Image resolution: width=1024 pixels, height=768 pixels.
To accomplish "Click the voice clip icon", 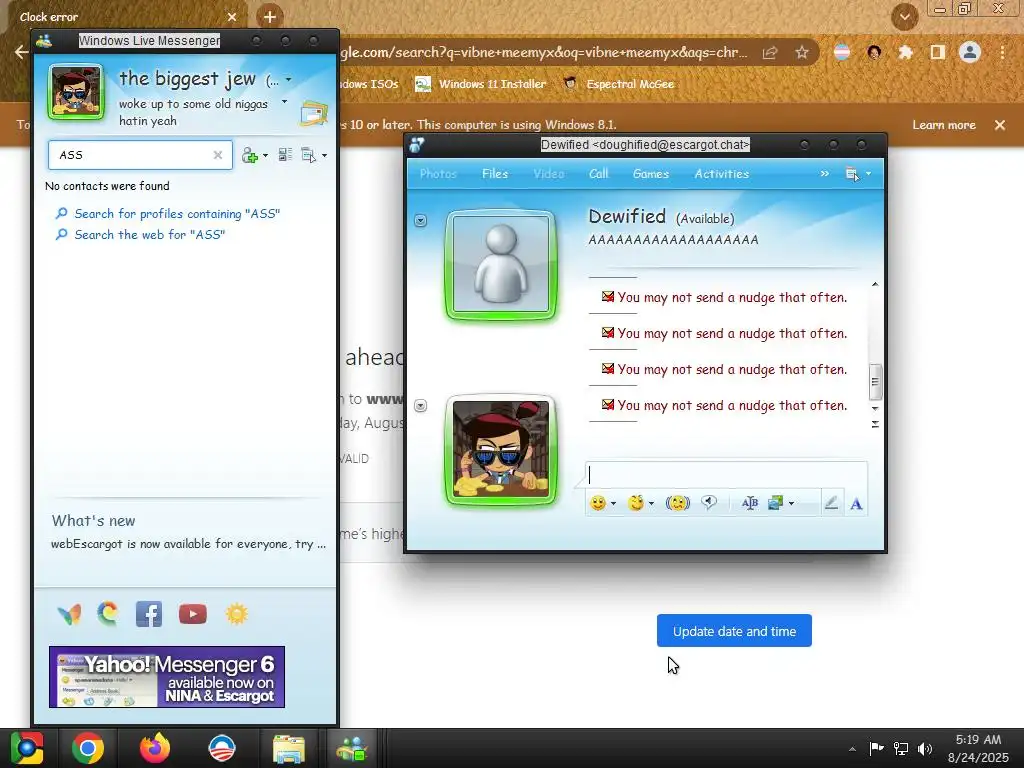I will [x=709, y=502].
